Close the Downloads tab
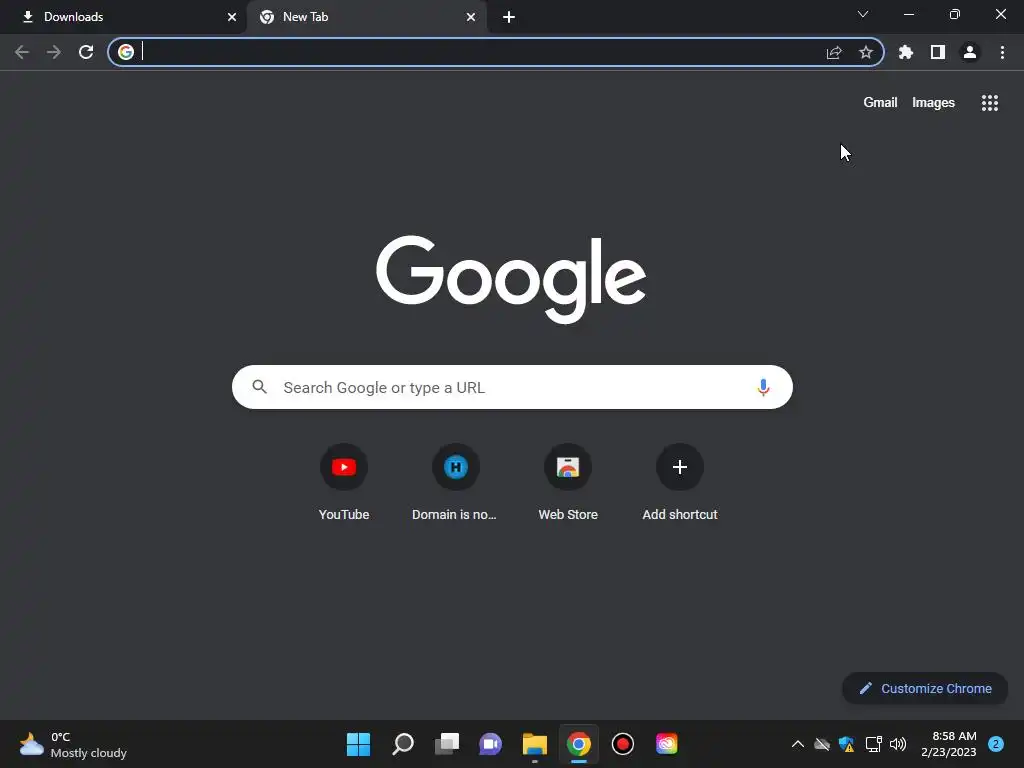The height and width of the screenshot is (768, 1024). (x=232, y=17)
